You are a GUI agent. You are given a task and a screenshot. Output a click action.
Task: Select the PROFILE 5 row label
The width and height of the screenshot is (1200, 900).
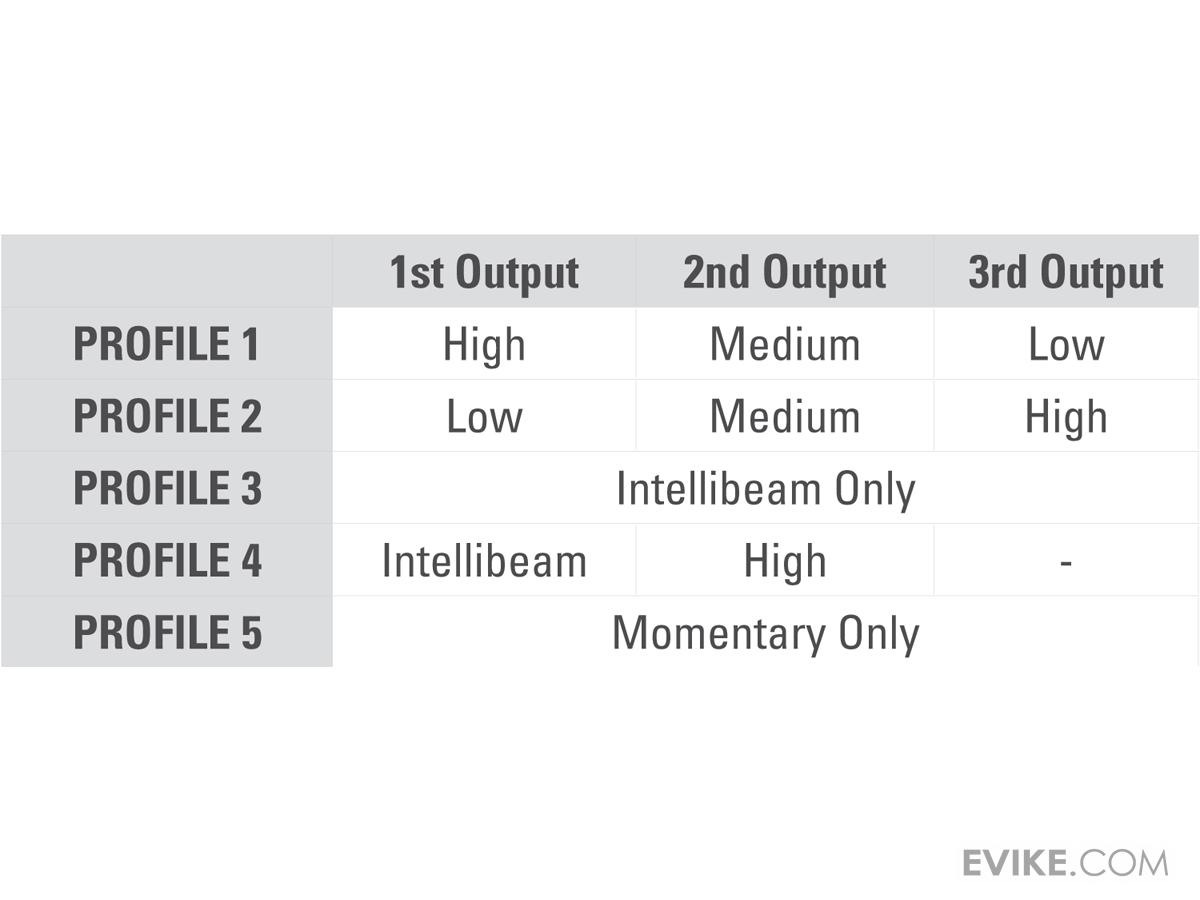click(167, 632)
